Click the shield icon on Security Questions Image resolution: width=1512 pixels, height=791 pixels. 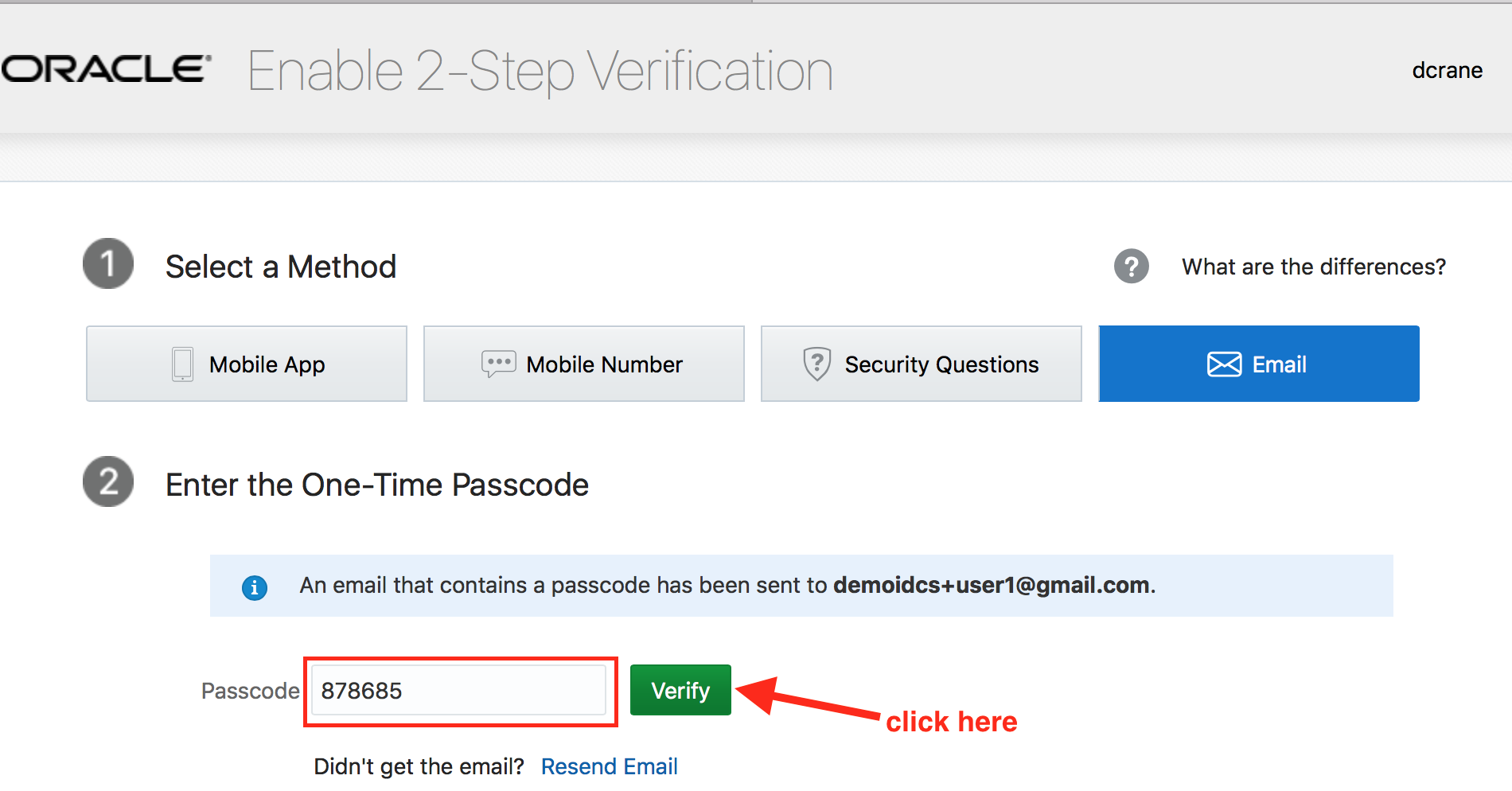click(816, 364)
